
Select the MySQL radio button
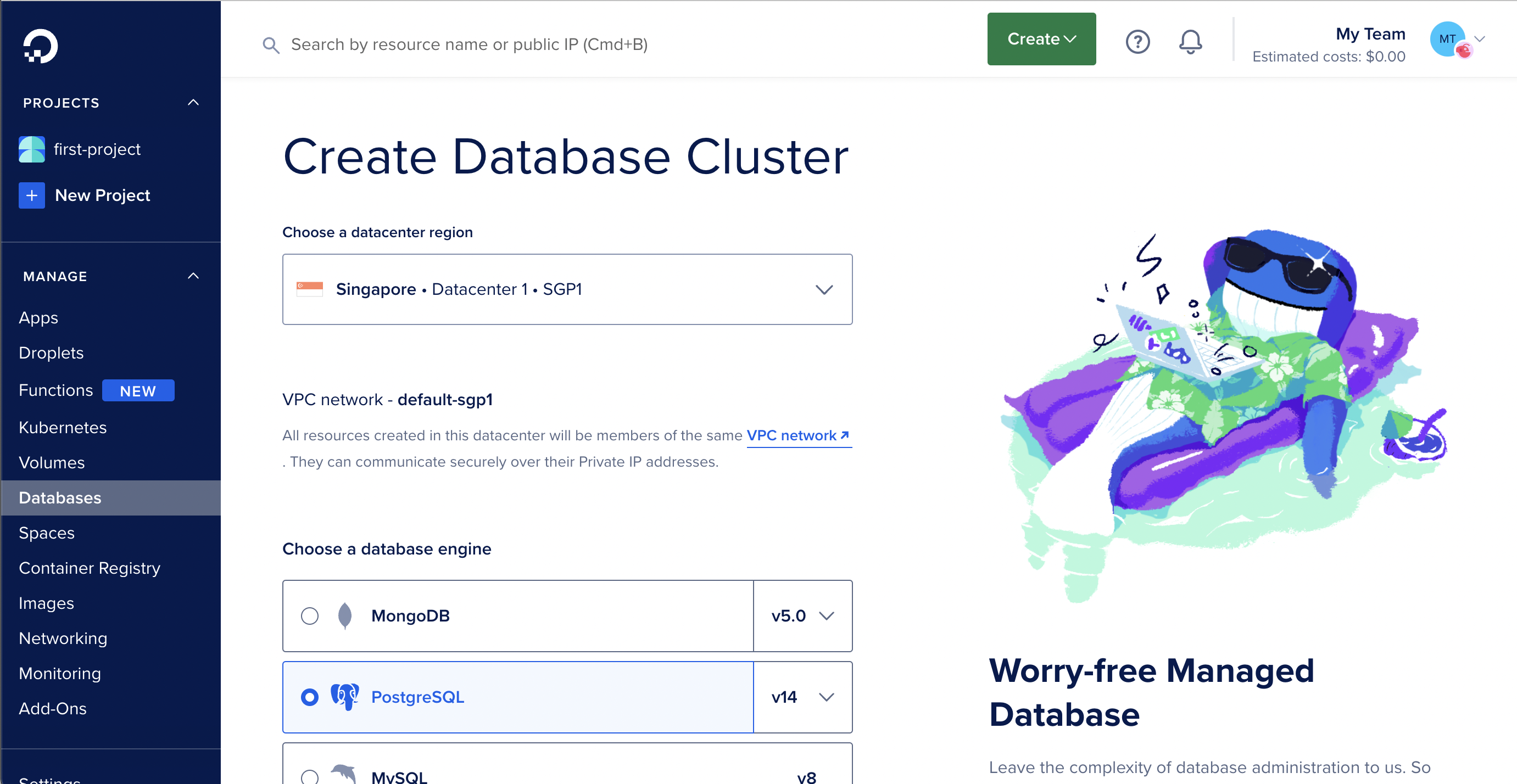click(309, 777)
